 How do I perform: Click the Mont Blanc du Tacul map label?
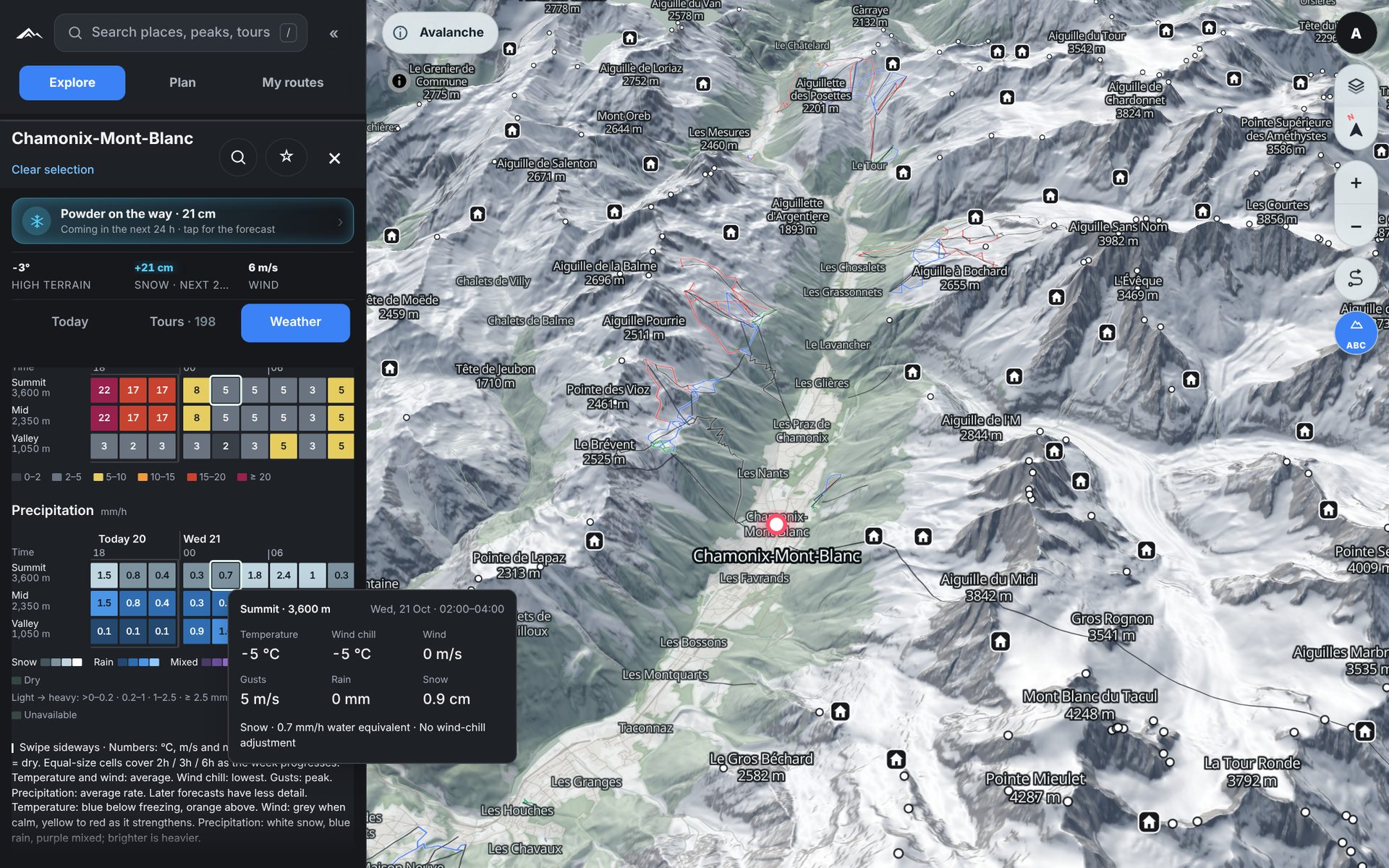tap(1089, 705)
